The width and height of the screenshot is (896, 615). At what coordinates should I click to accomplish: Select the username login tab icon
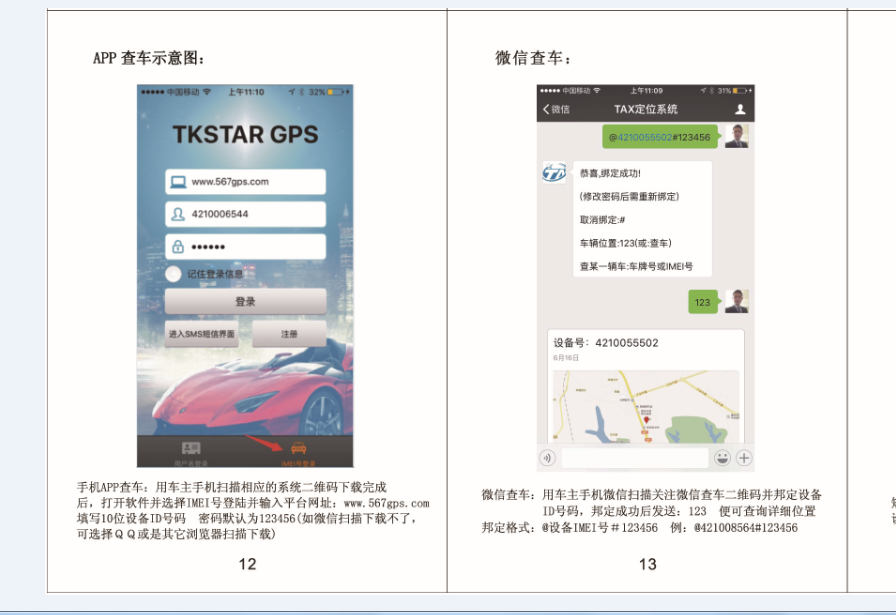coord(191,448)
